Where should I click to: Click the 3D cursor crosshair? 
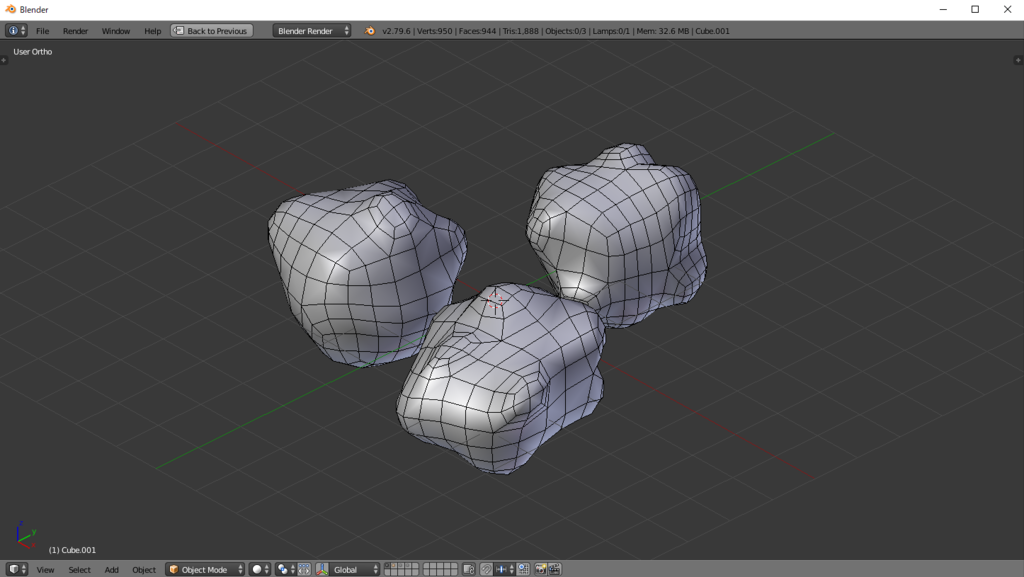click(495, 300)
